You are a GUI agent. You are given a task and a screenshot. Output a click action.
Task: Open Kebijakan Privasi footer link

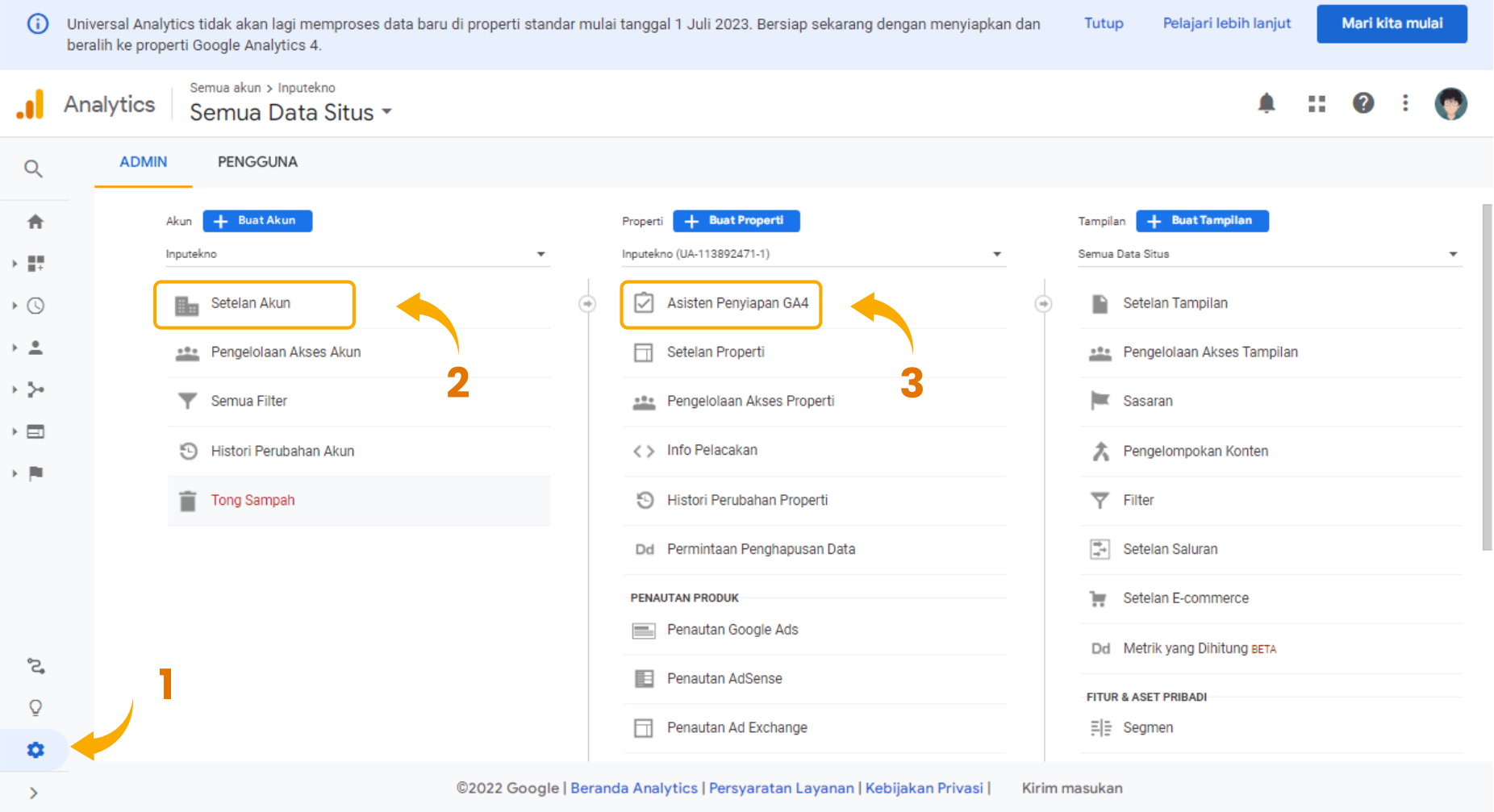click(x=924, y=788)
